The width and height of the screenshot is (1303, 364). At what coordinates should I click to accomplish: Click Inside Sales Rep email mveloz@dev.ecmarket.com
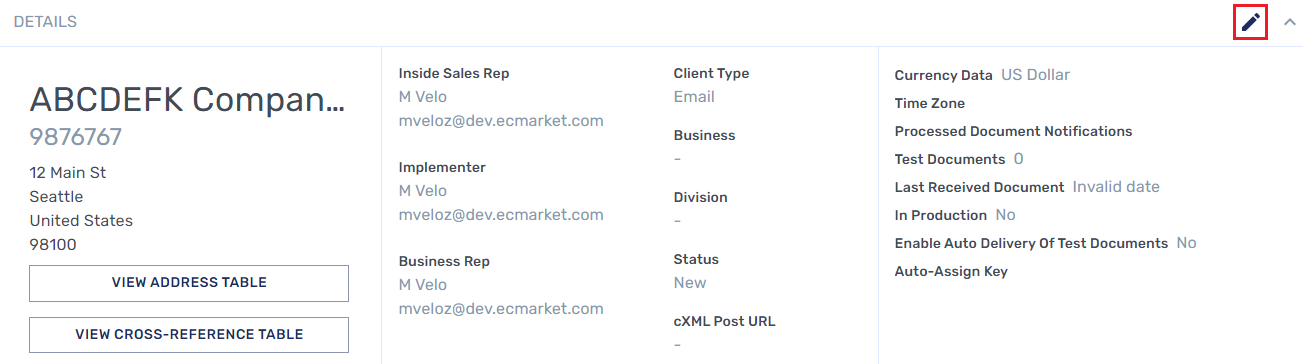[501, 121]
